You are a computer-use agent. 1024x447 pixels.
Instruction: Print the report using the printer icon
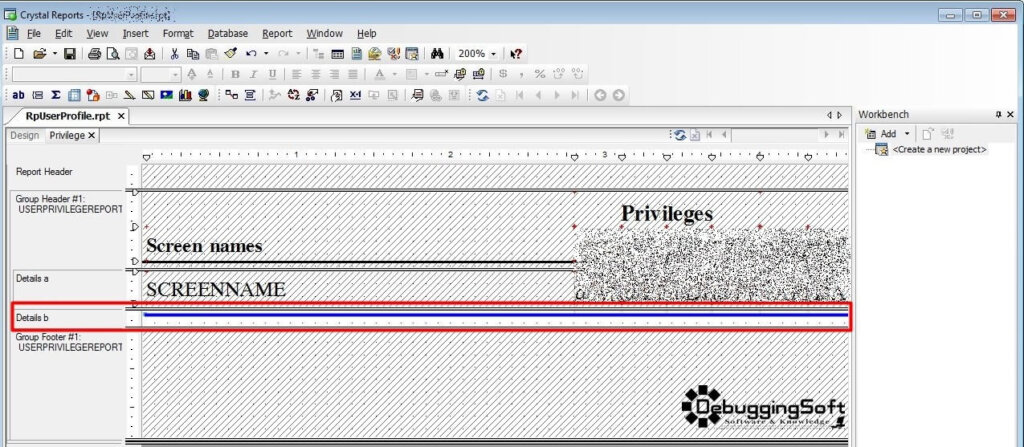click(x=94, y=54)
